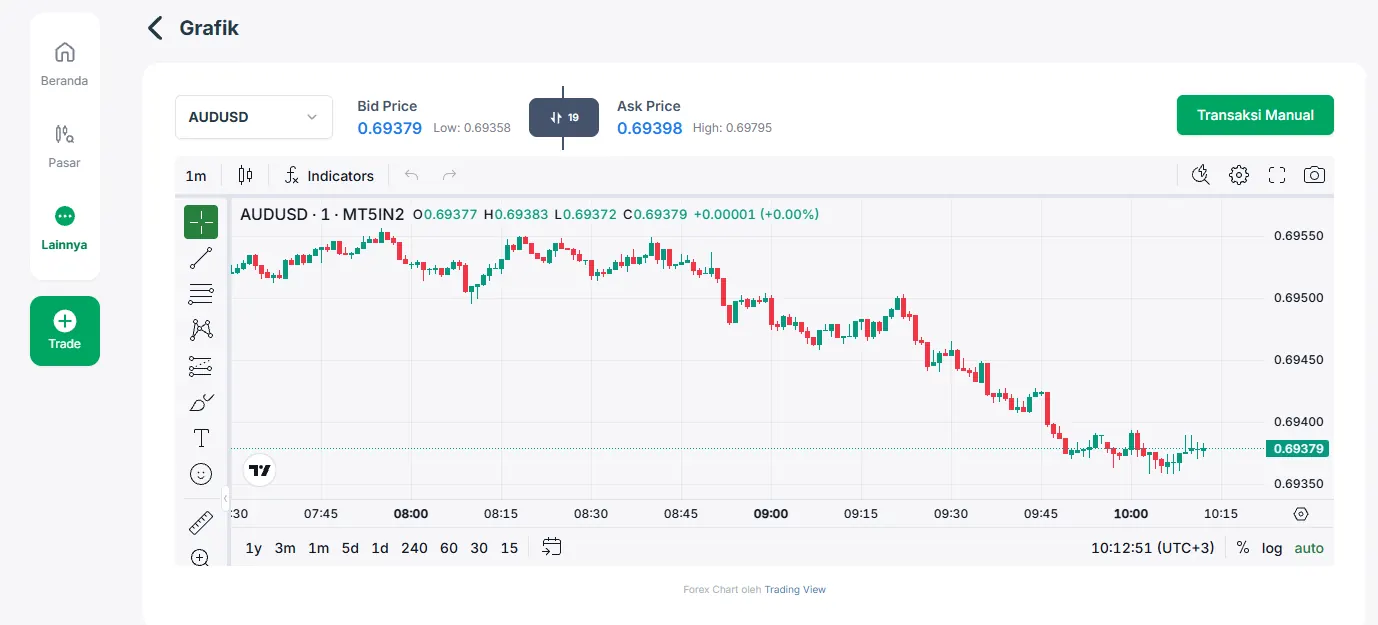Click the Transaksi Manual button
This screenshot has width=1378, height=625.
(1255, 115)
